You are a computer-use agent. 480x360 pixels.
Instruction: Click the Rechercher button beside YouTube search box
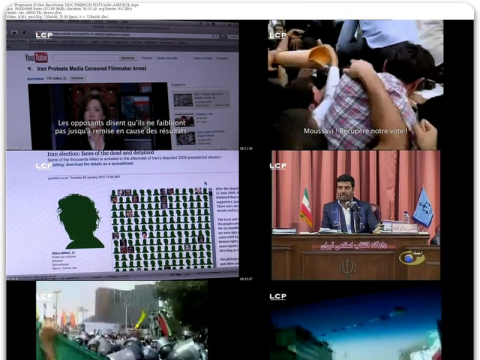(x=128, y=58)
